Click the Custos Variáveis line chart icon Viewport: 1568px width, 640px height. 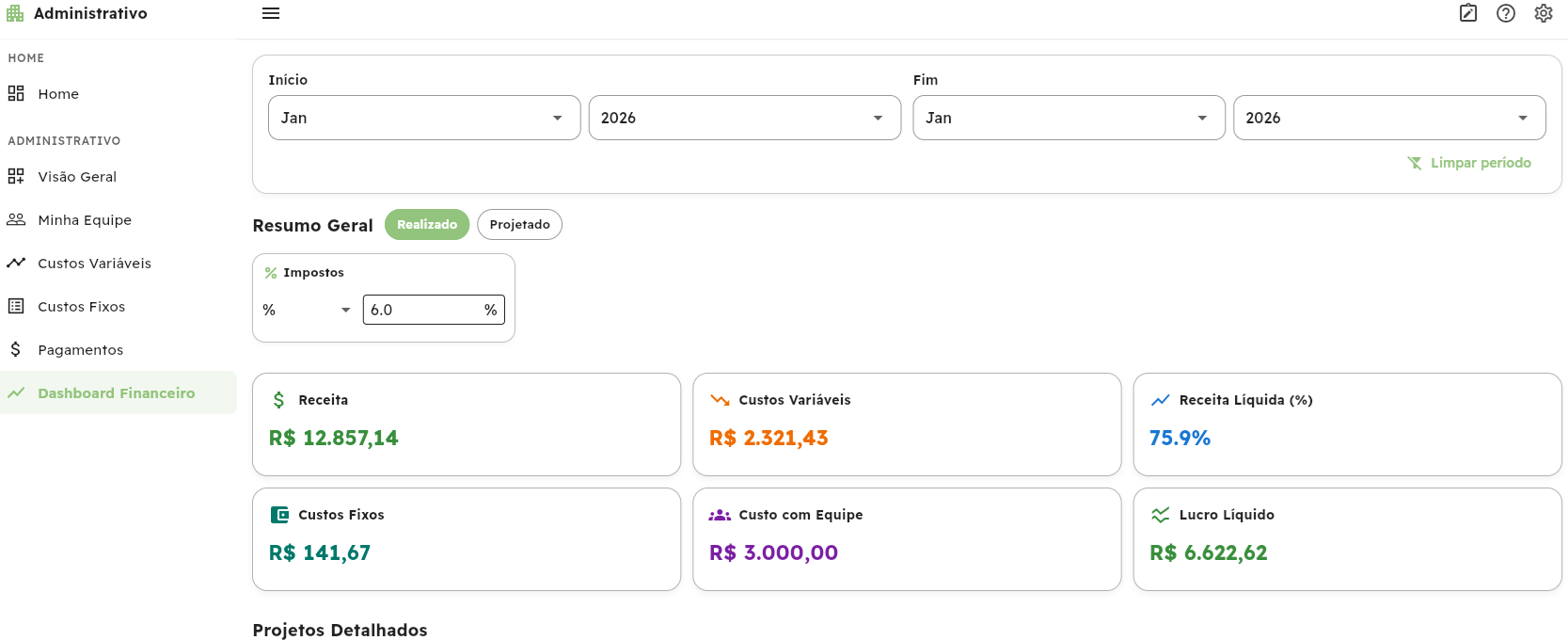tap(16, 263)
